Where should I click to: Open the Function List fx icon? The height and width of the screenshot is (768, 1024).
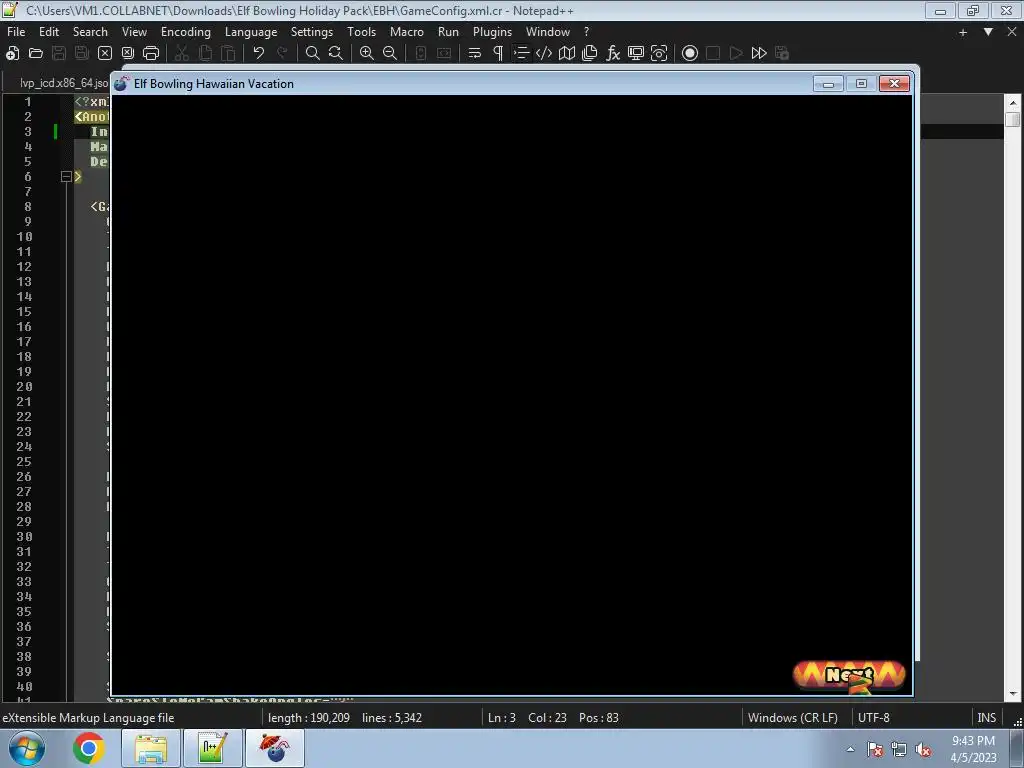(613, 54)
